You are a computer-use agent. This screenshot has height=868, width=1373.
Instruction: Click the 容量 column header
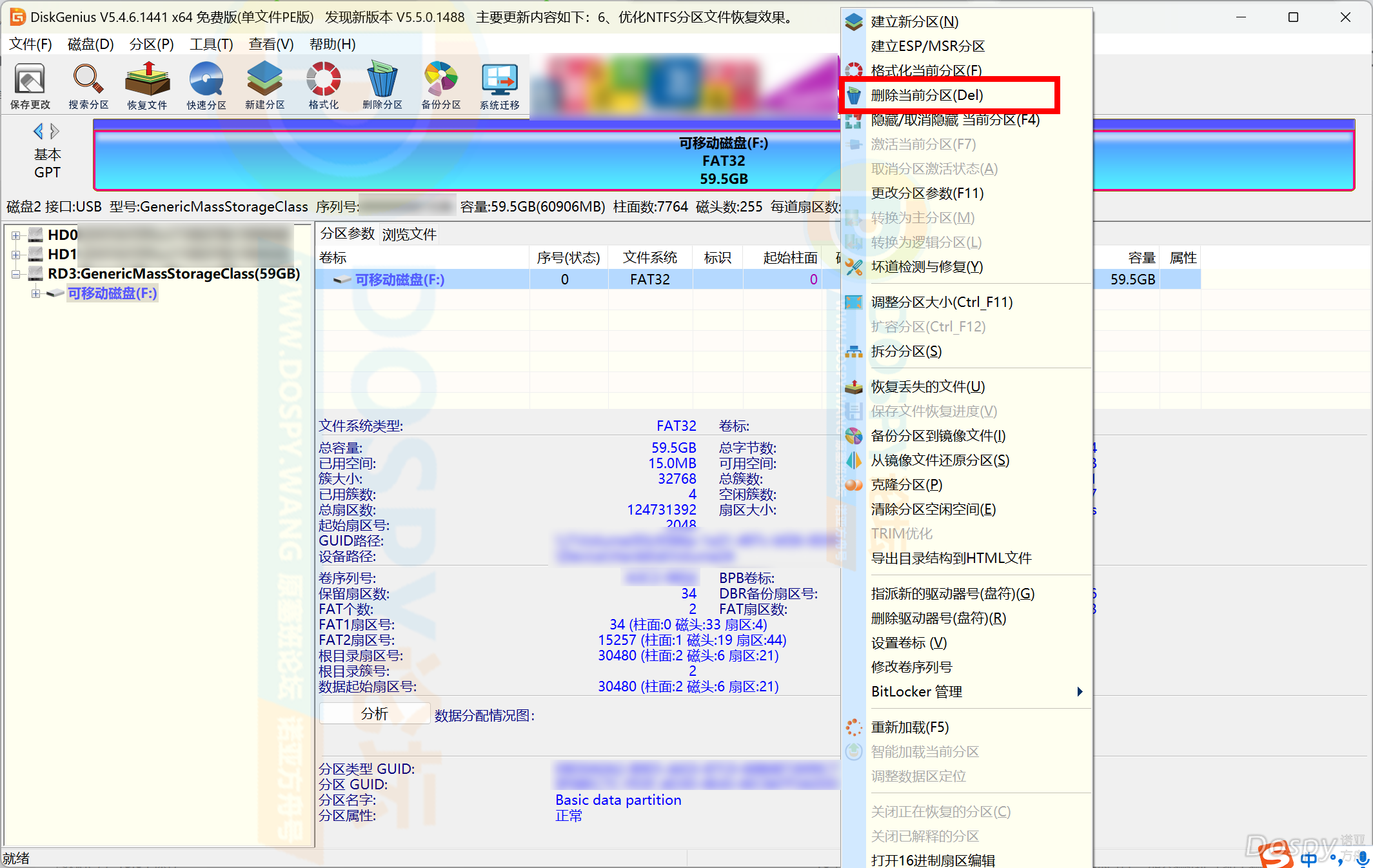click(1127, 258)
